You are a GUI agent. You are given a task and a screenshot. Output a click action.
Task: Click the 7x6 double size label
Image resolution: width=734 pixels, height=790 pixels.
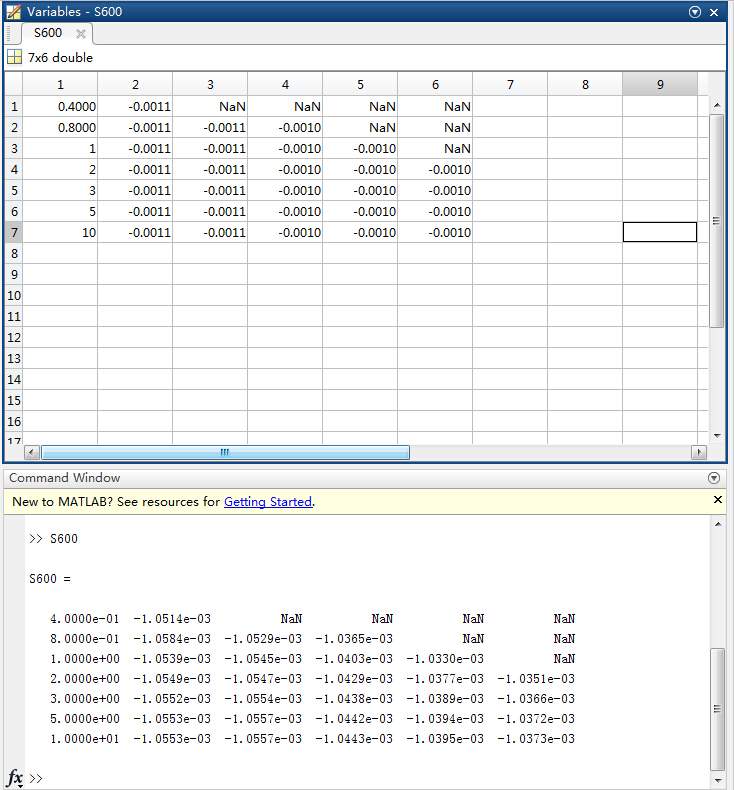(x=60, y=57)
